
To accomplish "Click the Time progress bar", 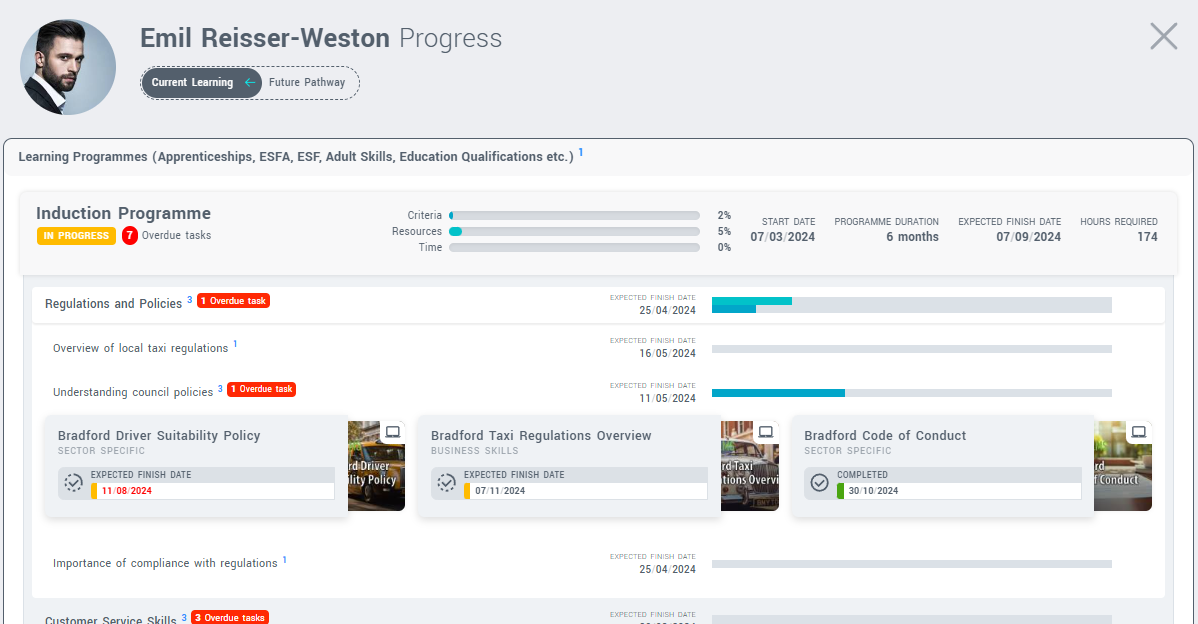I will (575, 247).
